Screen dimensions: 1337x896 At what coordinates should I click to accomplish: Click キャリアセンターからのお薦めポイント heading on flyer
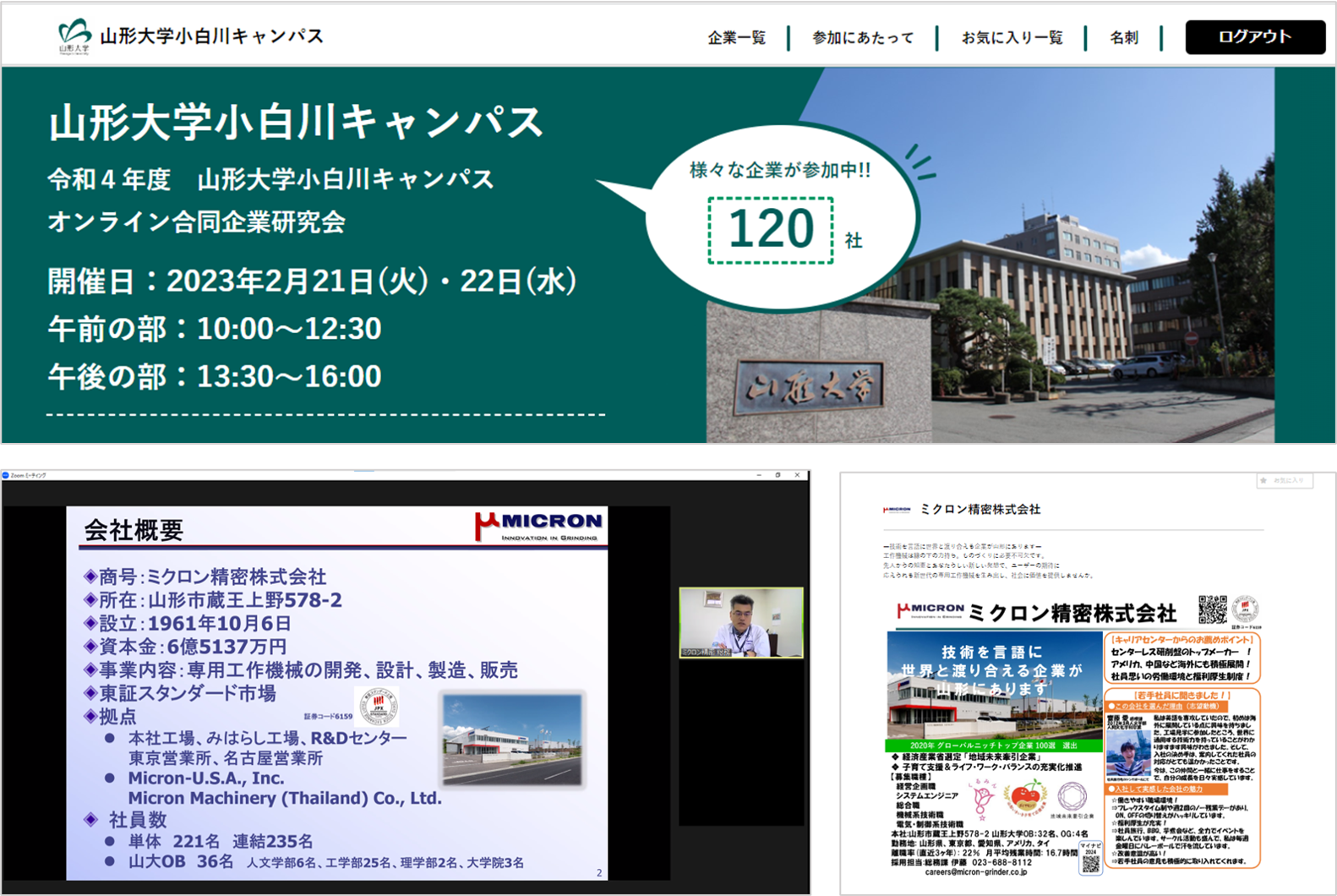tap(1182, 640)
